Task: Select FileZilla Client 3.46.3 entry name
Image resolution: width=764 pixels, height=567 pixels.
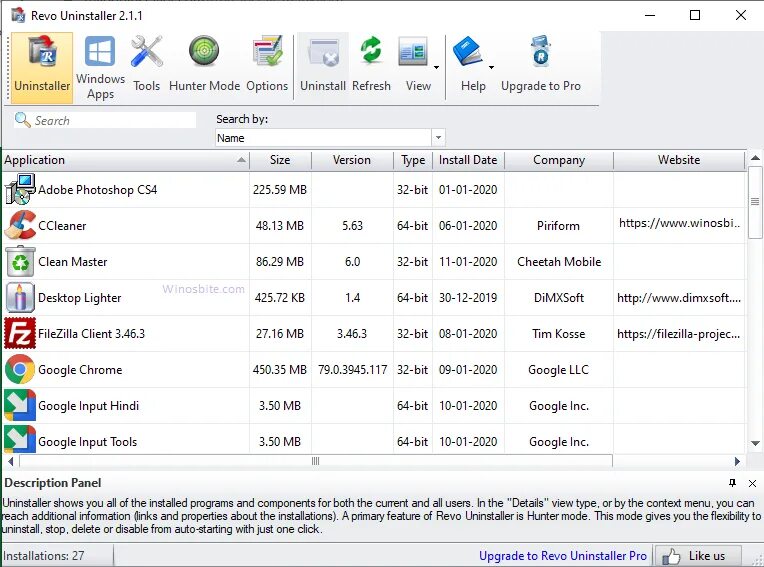Action: pyautogui.click(x=91, y=334)
